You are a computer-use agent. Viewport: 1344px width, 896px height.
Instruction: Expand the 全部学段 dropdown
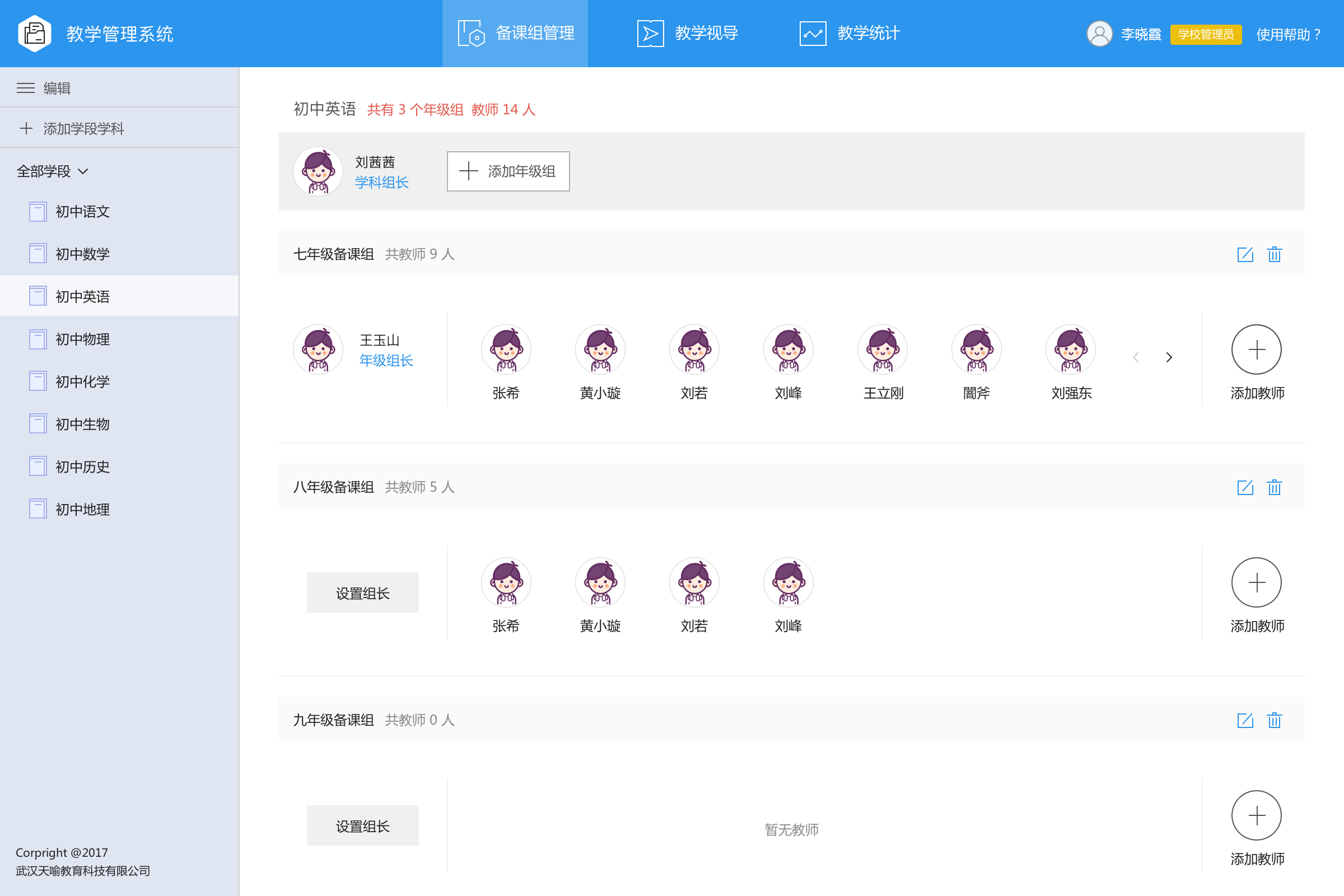coord(53,171)
